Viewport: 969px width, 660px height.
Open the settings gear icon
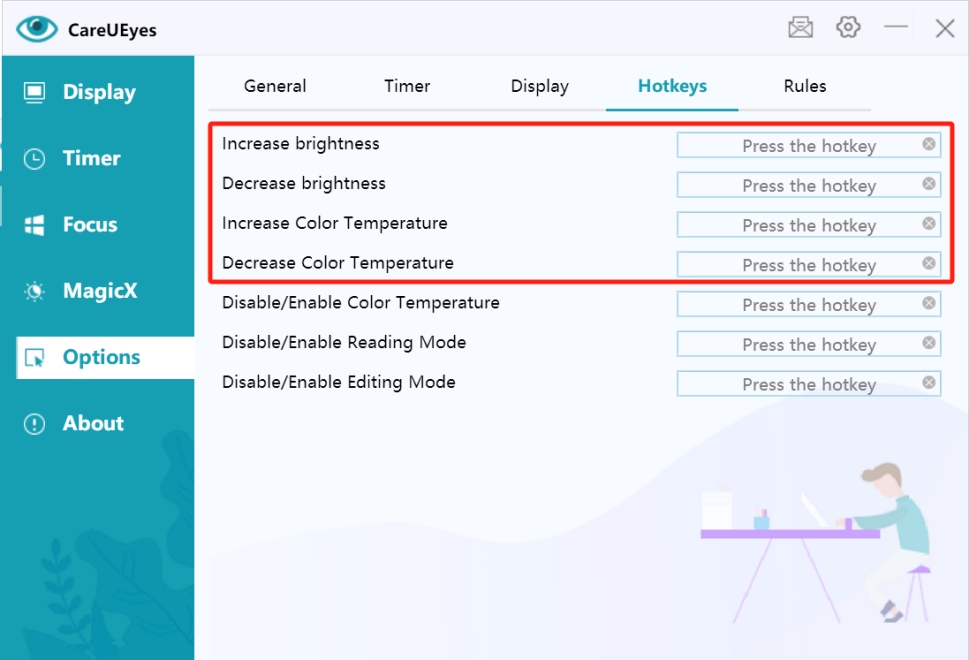pyautogui.click(x=848, y=27)
